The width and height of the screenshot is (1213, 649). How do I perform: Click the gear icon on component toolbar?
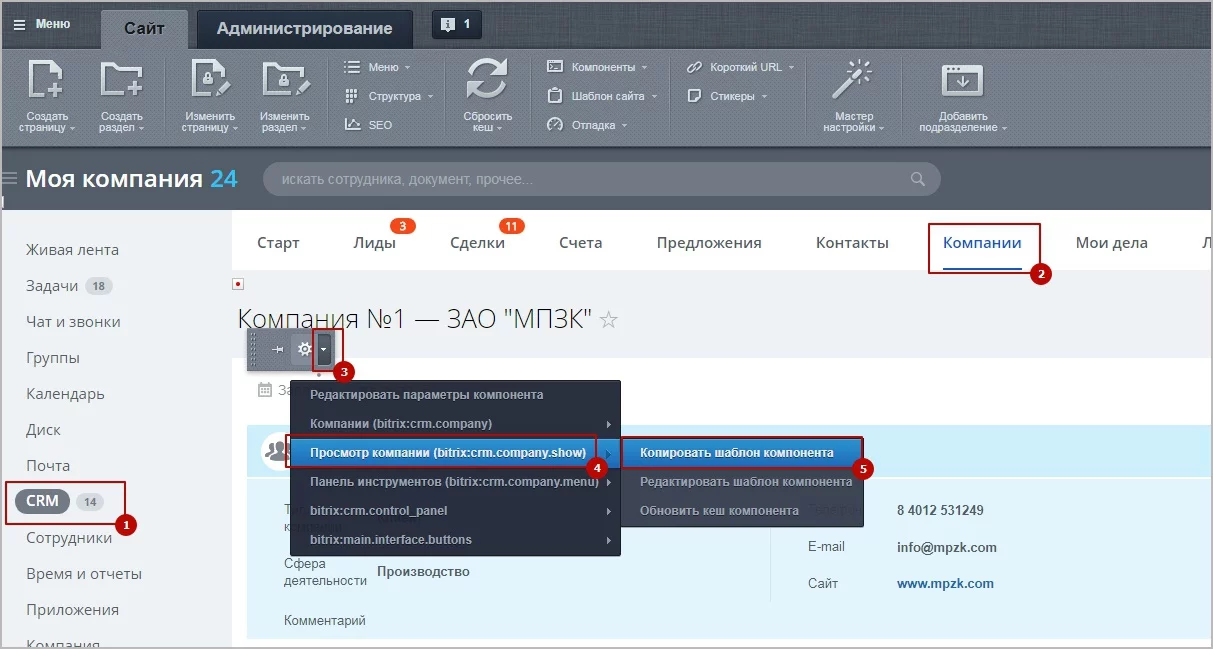click(304, 349)
